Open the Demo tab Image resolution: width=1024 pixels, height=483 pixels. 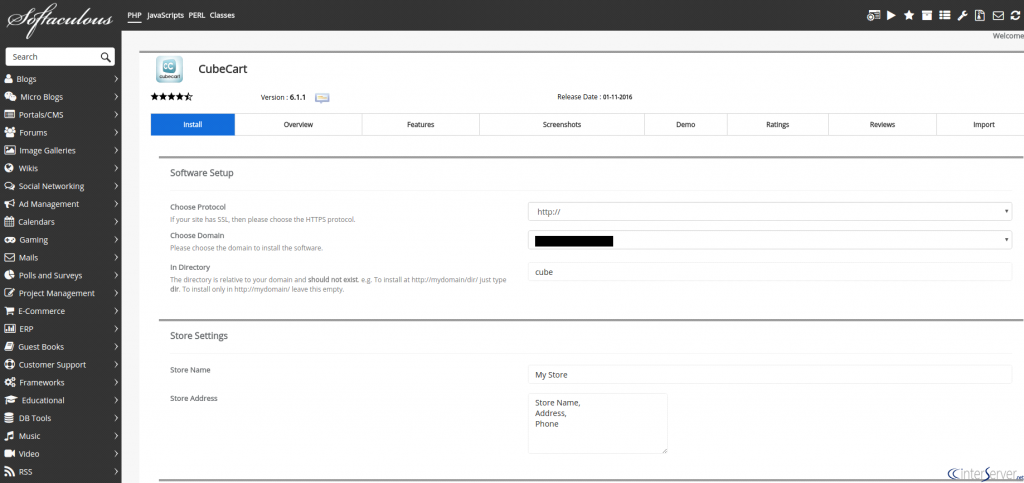[x=686, y=125]
